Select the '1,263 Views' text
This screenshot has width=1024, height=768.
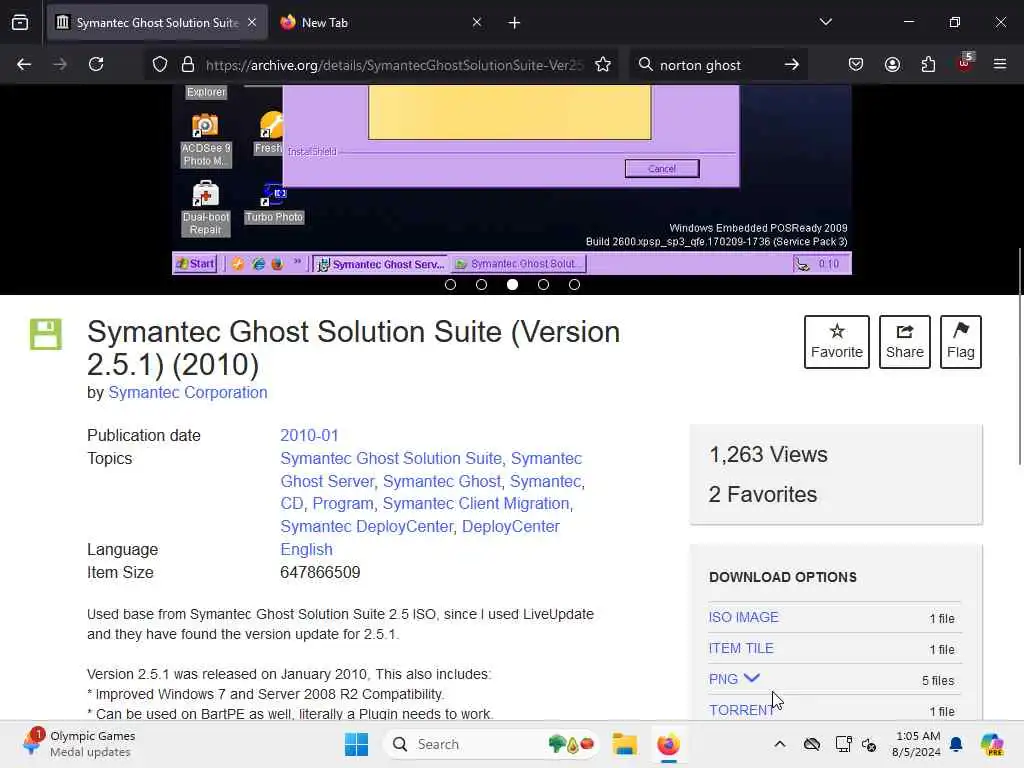point(768,455)
